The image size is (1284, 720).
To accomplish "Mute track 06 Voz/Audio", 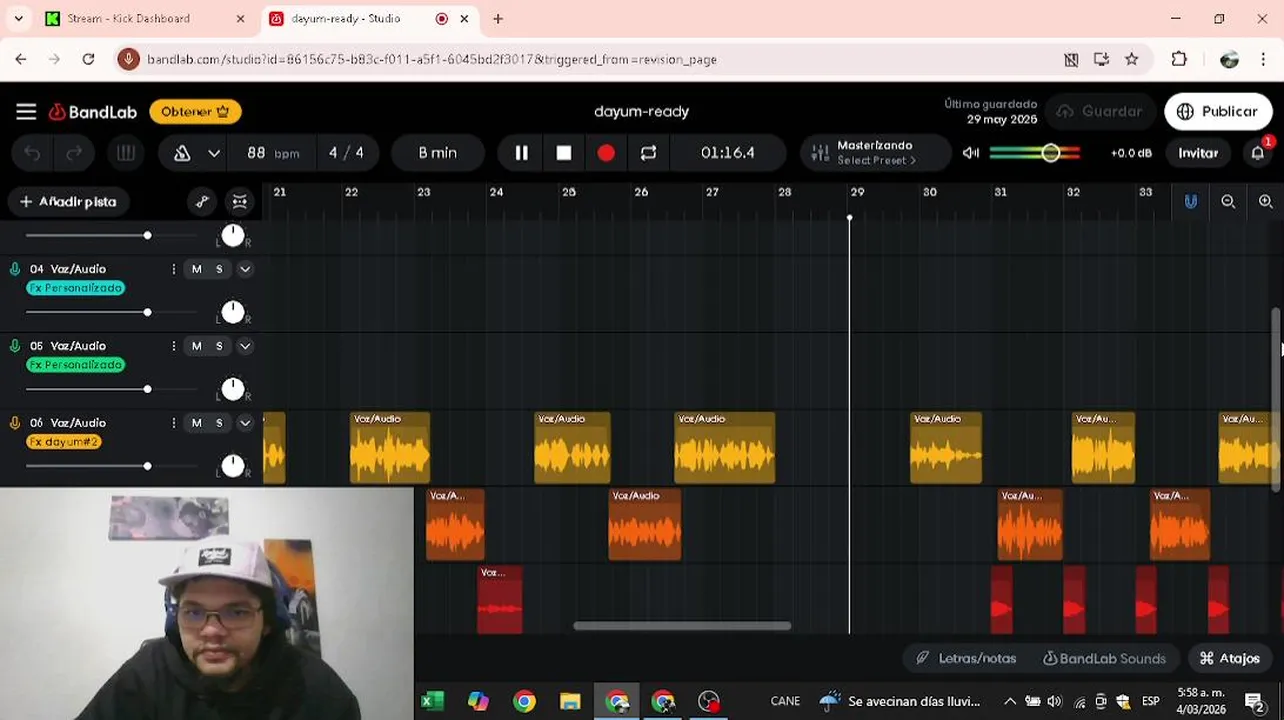I will pyautogui.click(x=196, y=423).
